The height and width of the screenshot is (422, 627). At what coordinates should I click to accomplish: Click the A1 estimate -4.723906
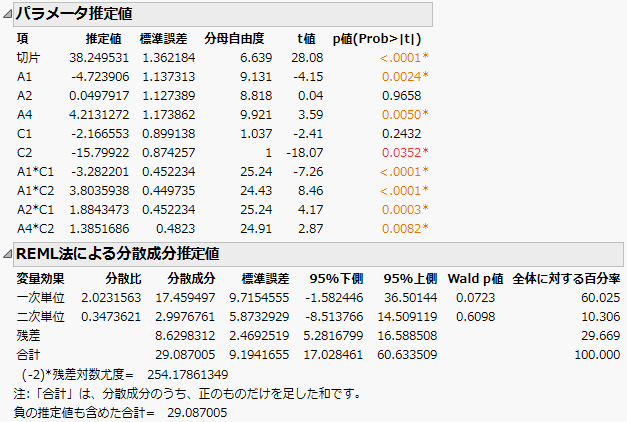(100, 76)
